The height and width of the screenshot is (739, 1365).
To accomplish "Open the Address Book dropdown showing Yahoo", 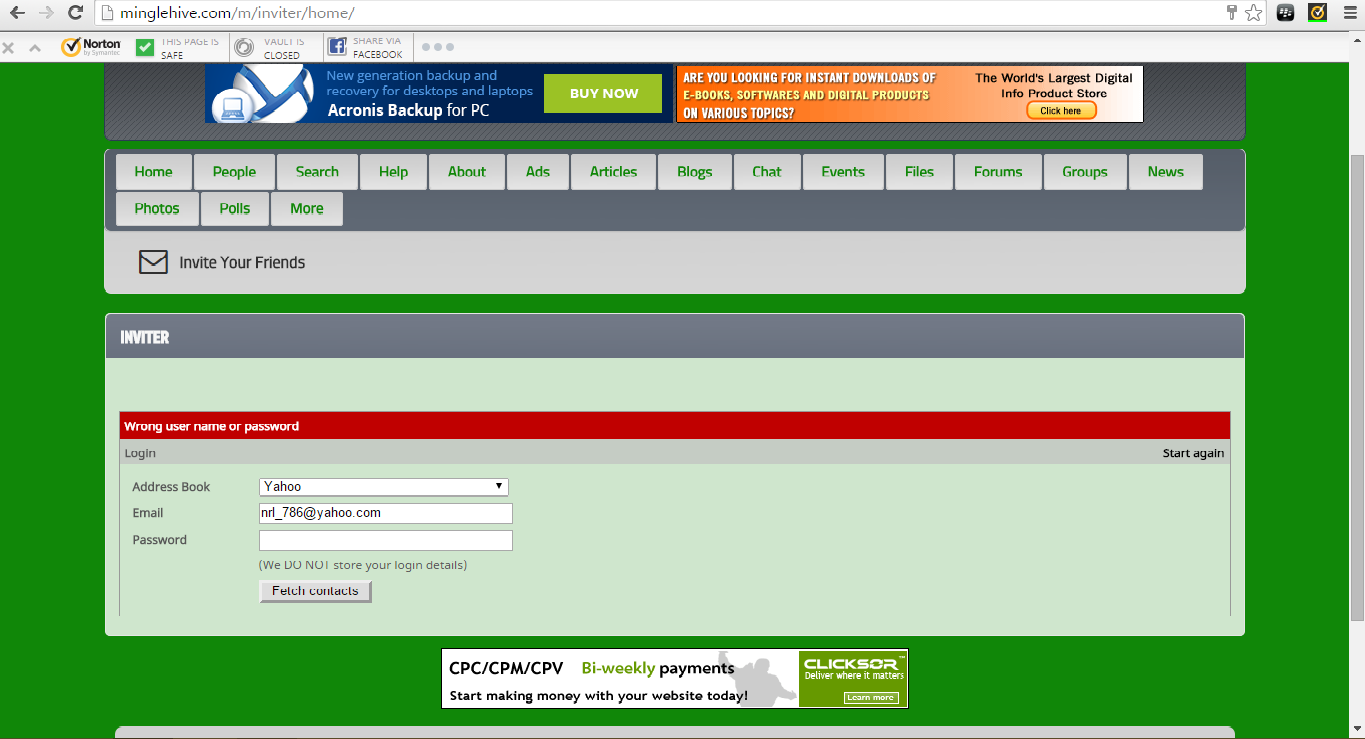I will (x=384, y=487).
